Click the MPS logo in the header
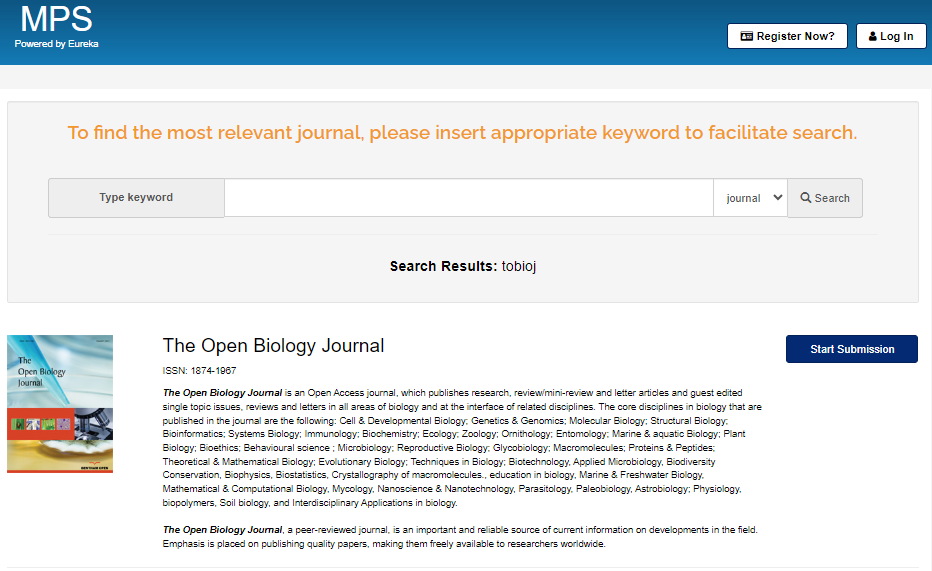Viewport: 932px width, 571px height. pyautogui.click(x=56, y=19)
